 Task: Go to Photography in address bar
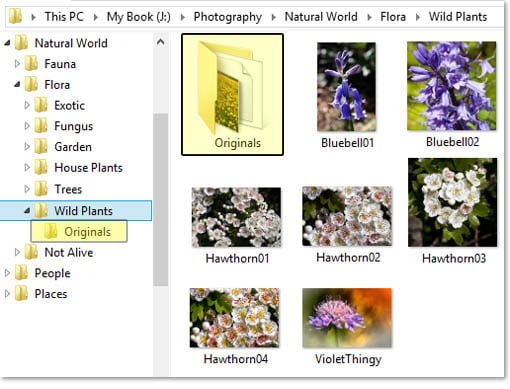pyautogui.click(x=228, y=17)
